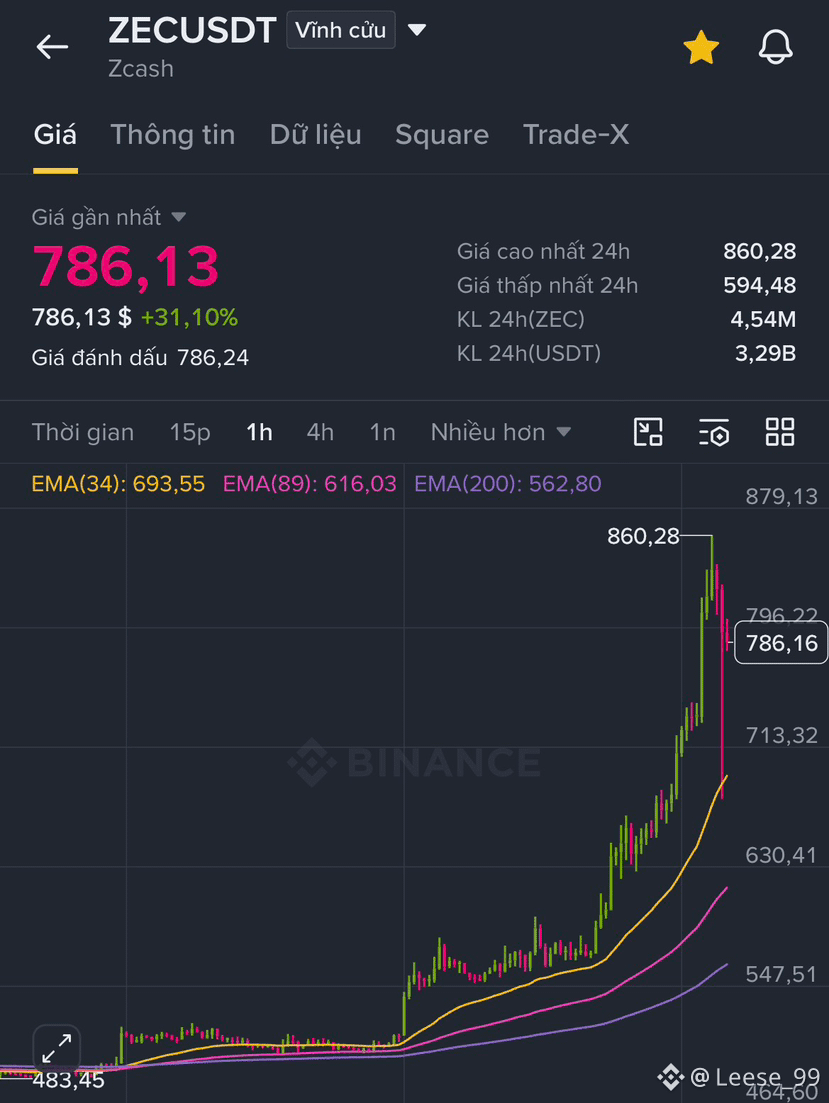
Task: Open chart indicator settings icon
Action: [x=714, y=432]
